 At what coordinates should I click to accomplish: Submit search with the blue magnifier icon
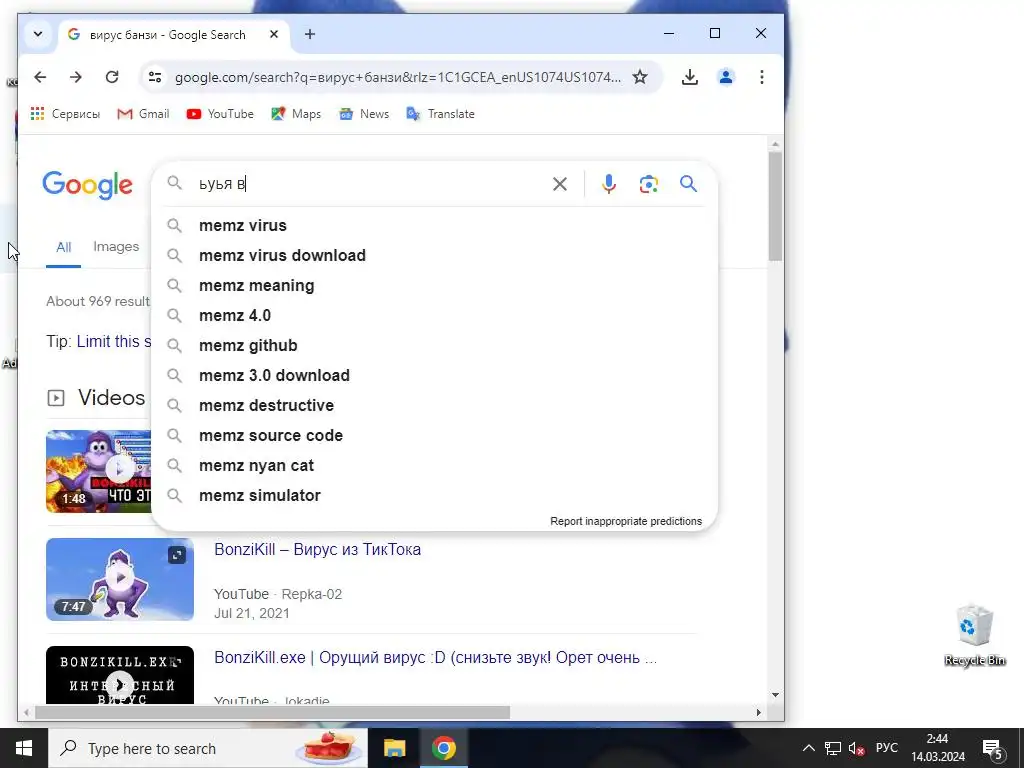click(688, 184)
